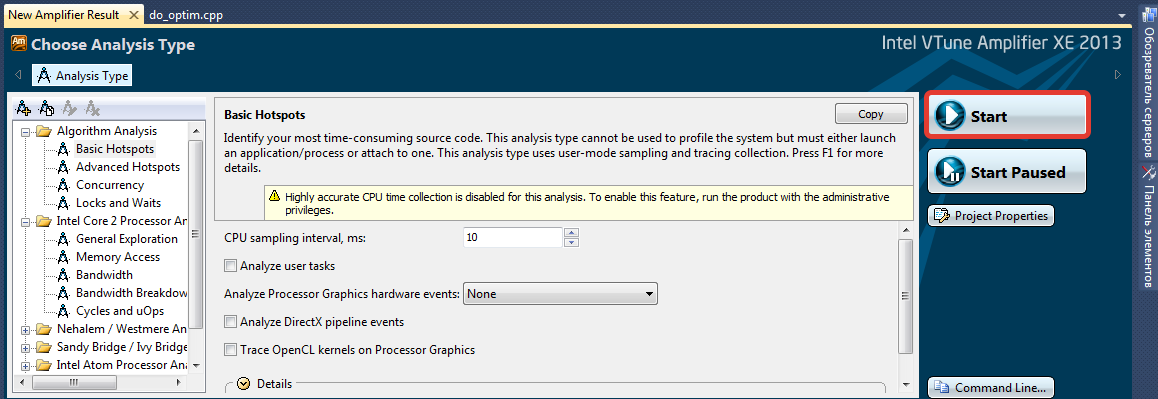
Task: Collapse the Algorithm Analysis folder
Action: point(26,132)
